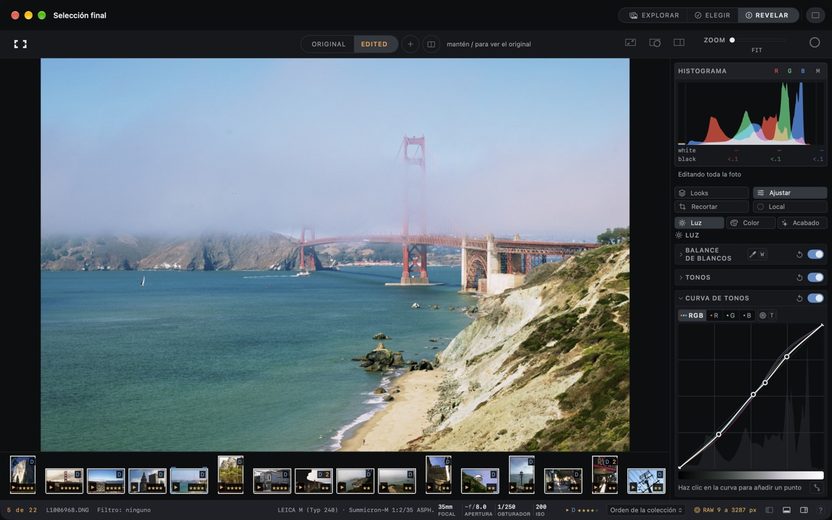This screenshot has height=520, width=832.
Task: Reset the Curva de Tonos section
Action: (x=799, y=298)
